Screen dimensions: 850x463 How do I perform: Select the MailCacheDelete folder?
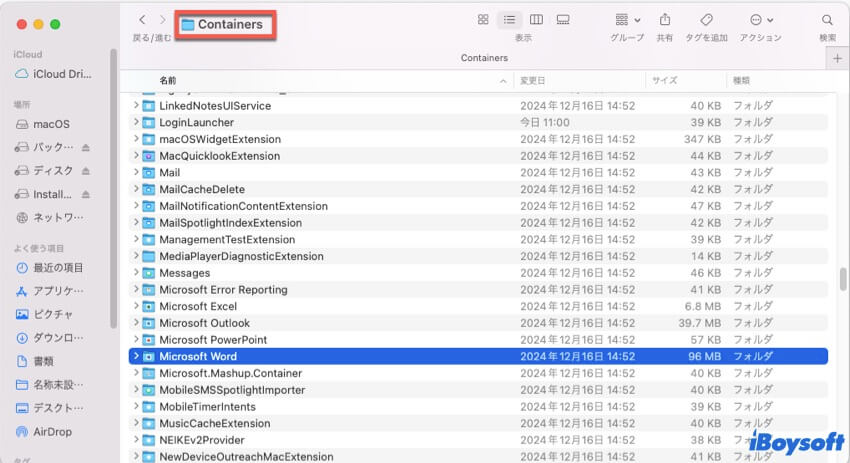(x=478, y=189)
